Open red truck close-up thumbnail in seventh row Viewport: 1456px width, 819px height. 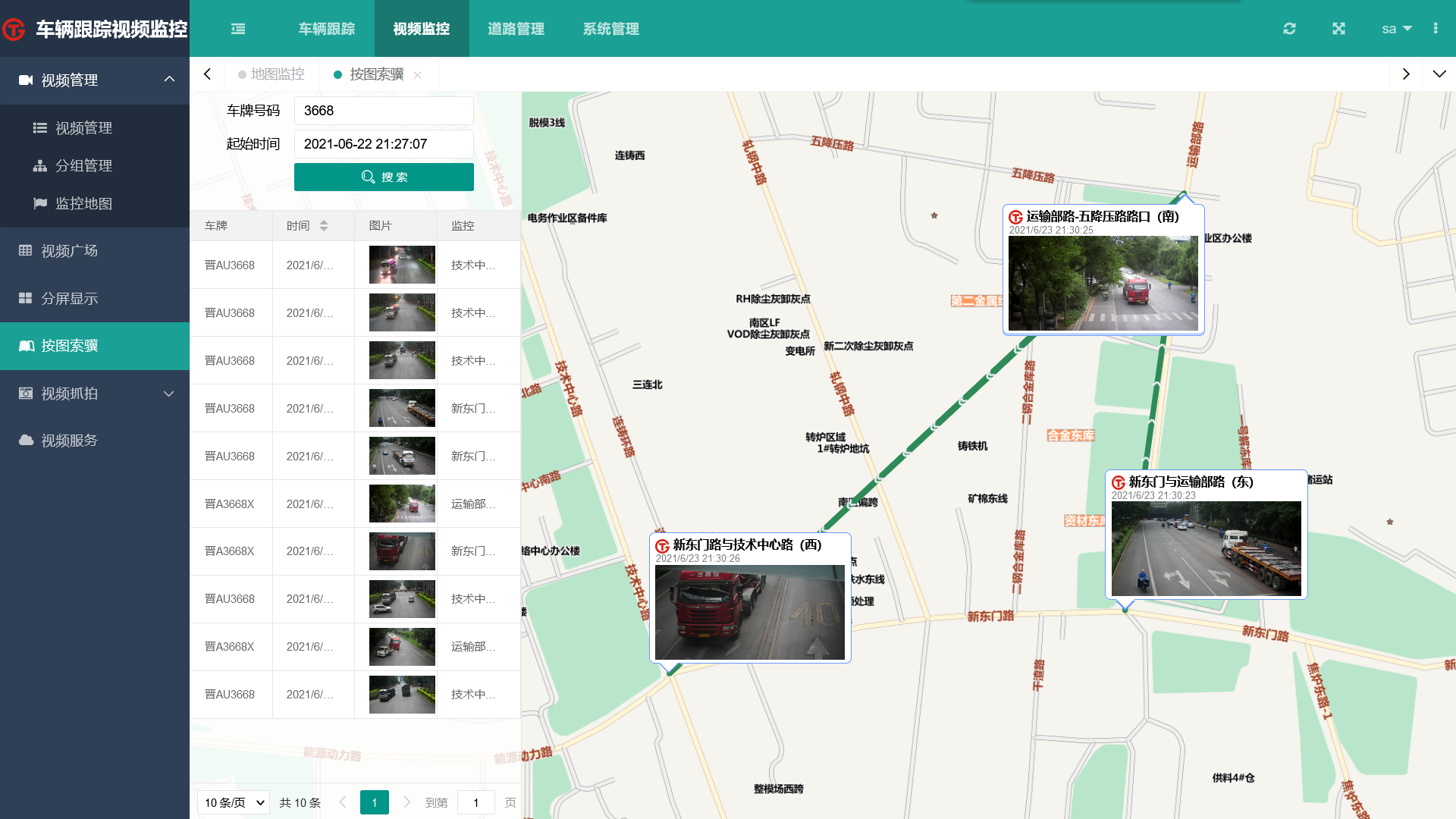point(402,551)
